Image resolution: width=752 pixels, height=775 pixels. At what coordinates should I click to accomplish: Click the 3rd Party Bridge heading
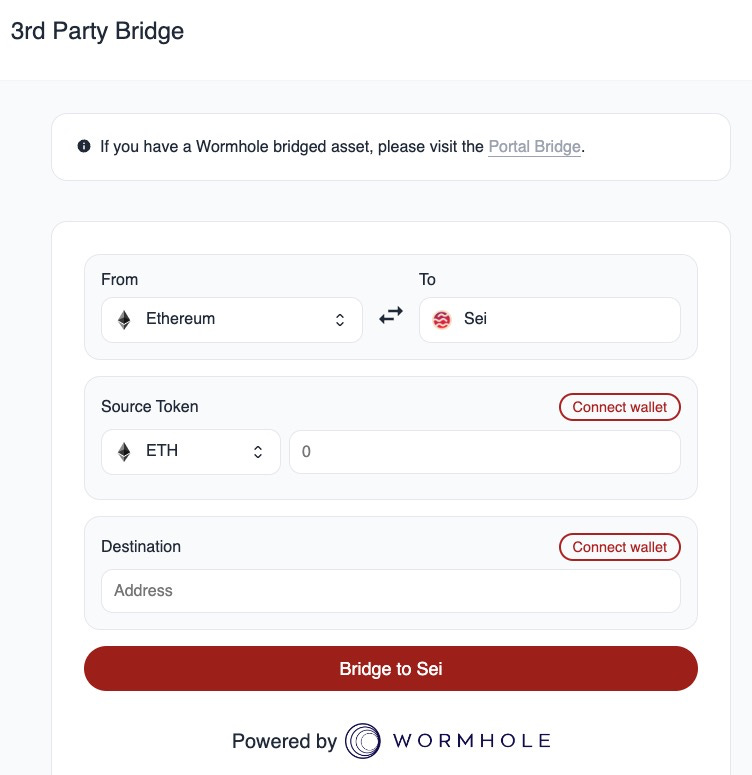97,31
